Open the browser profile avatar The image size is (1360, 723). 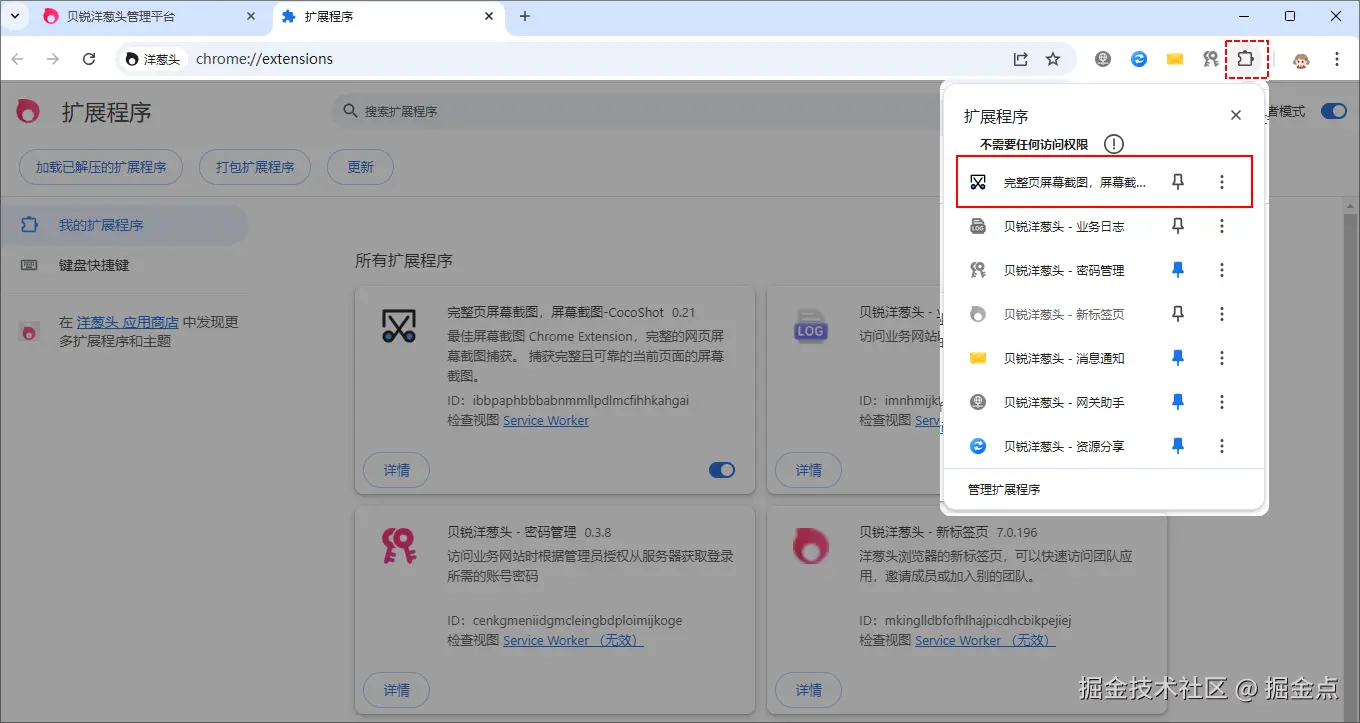click(x=1300, y=59)
